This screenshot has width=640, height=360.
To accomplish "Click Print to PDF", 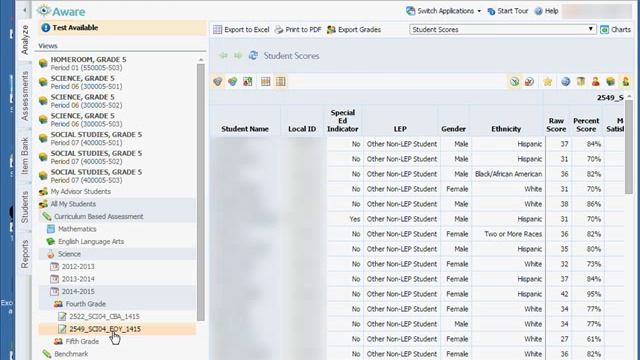I will tap(298, 29).
